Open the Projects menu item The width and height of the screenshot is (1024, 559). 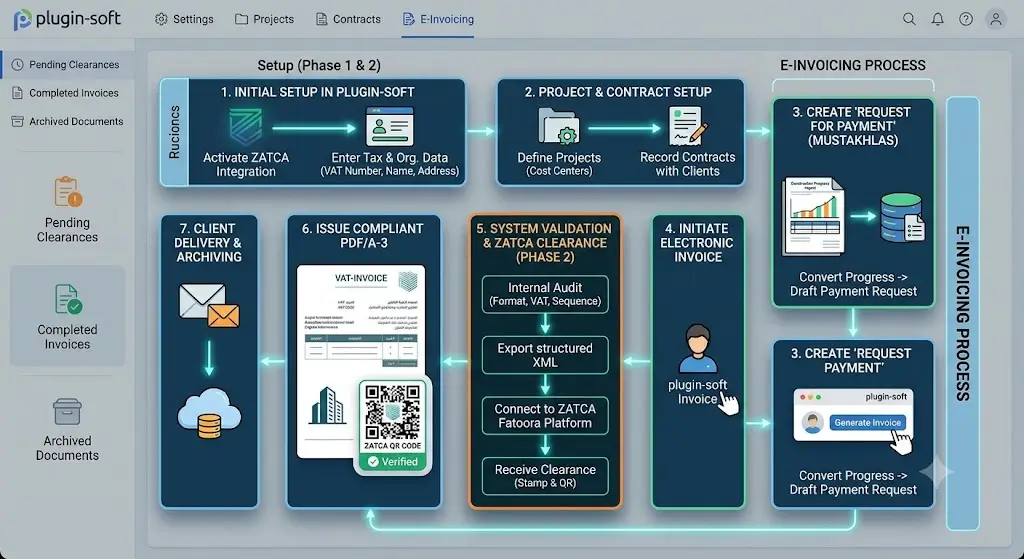(x=264, y=19)
